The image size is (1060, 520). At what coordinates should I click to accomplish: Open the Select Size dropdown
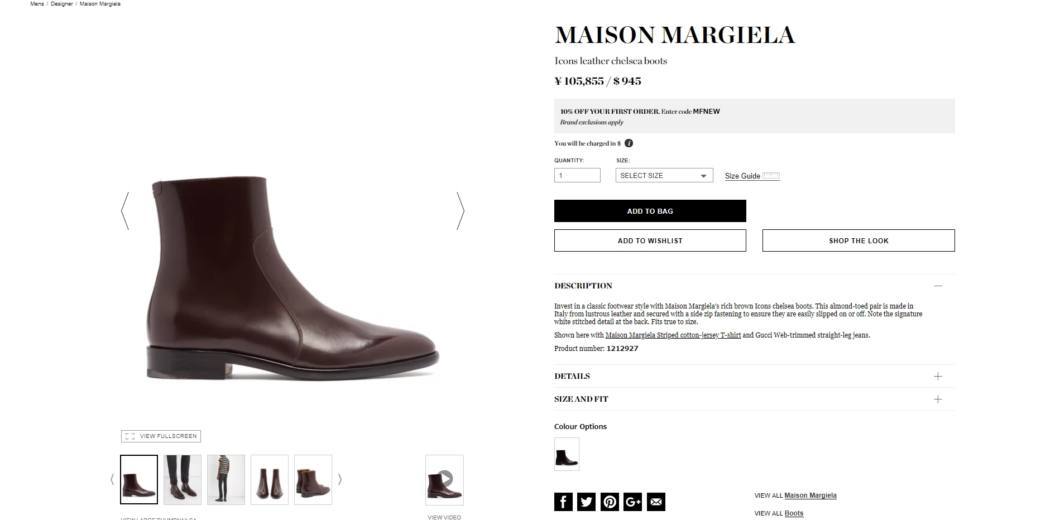[664, 176]
